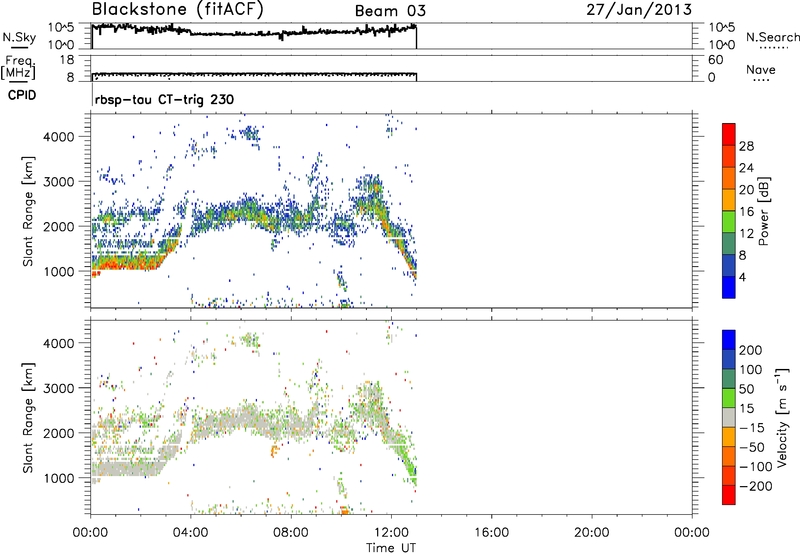The width and height of the screenshot is (800, 554).
Task: Click the velocity panel 'Slant Range [km]' label
Action: (x=28, y=418)
